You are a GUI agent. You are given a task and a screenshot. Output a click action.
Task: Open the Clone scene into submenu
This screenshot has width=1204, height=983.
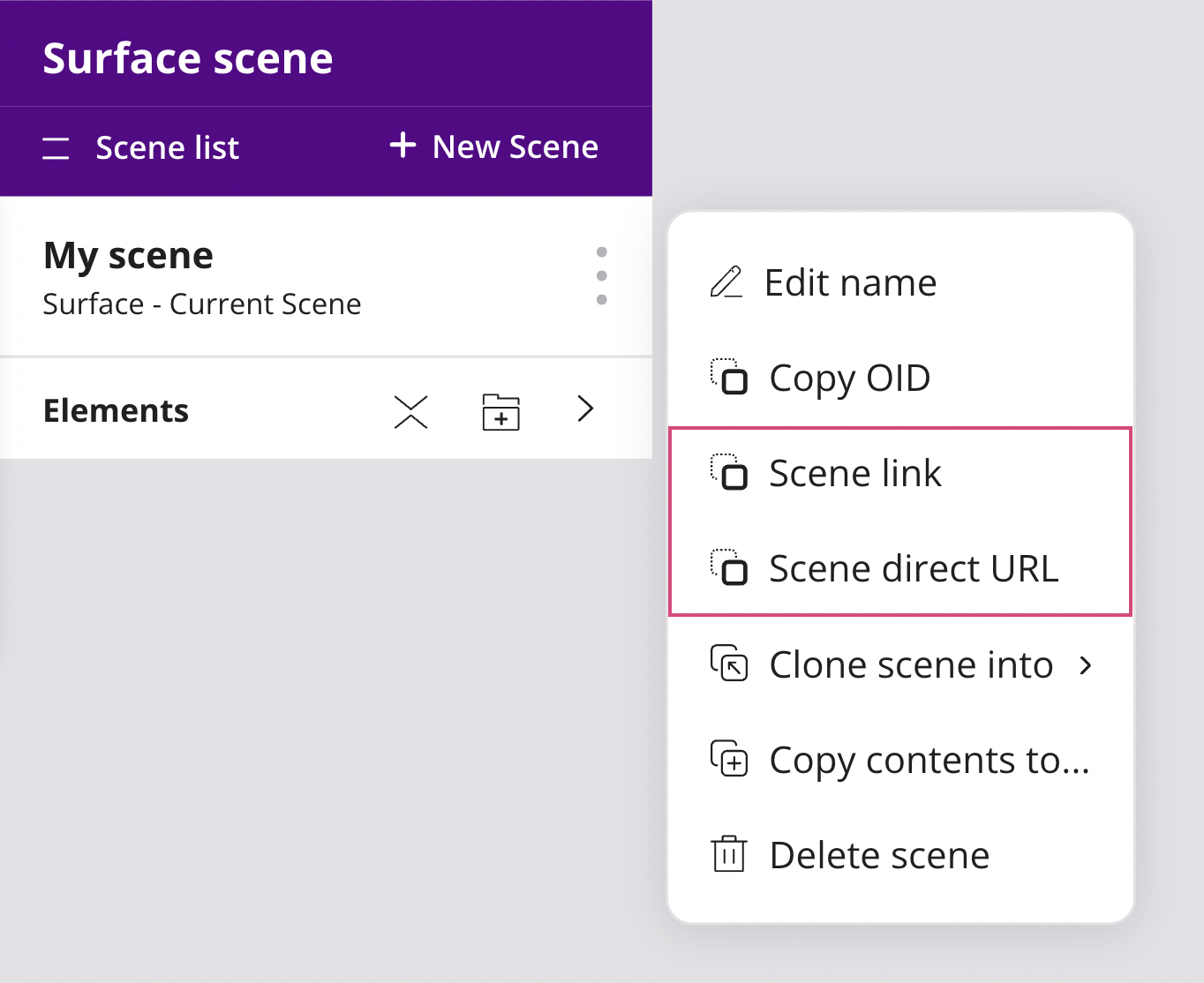900,664
